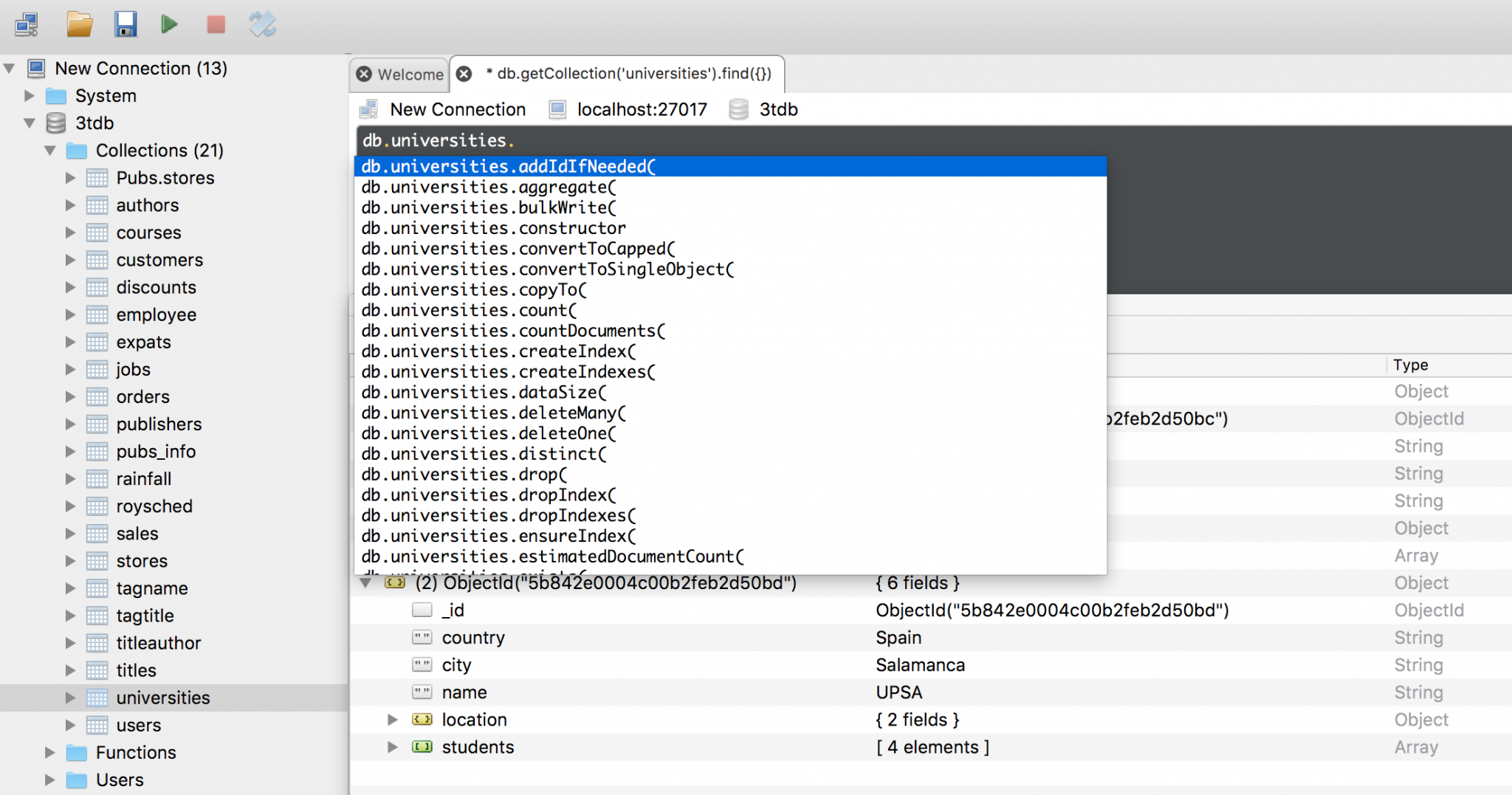Execute the query with green play icon
This screenshot has width=1512, height=795.
pos(169,24)
